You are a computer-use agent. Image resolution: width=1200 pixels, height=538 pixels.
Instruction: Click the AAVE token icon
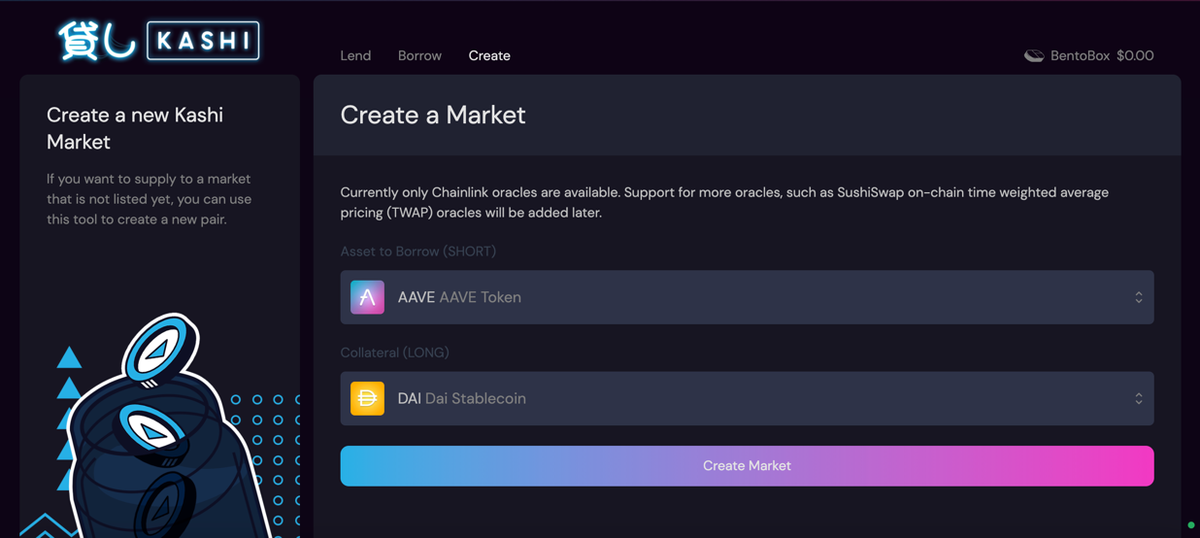tap(367, 297)
